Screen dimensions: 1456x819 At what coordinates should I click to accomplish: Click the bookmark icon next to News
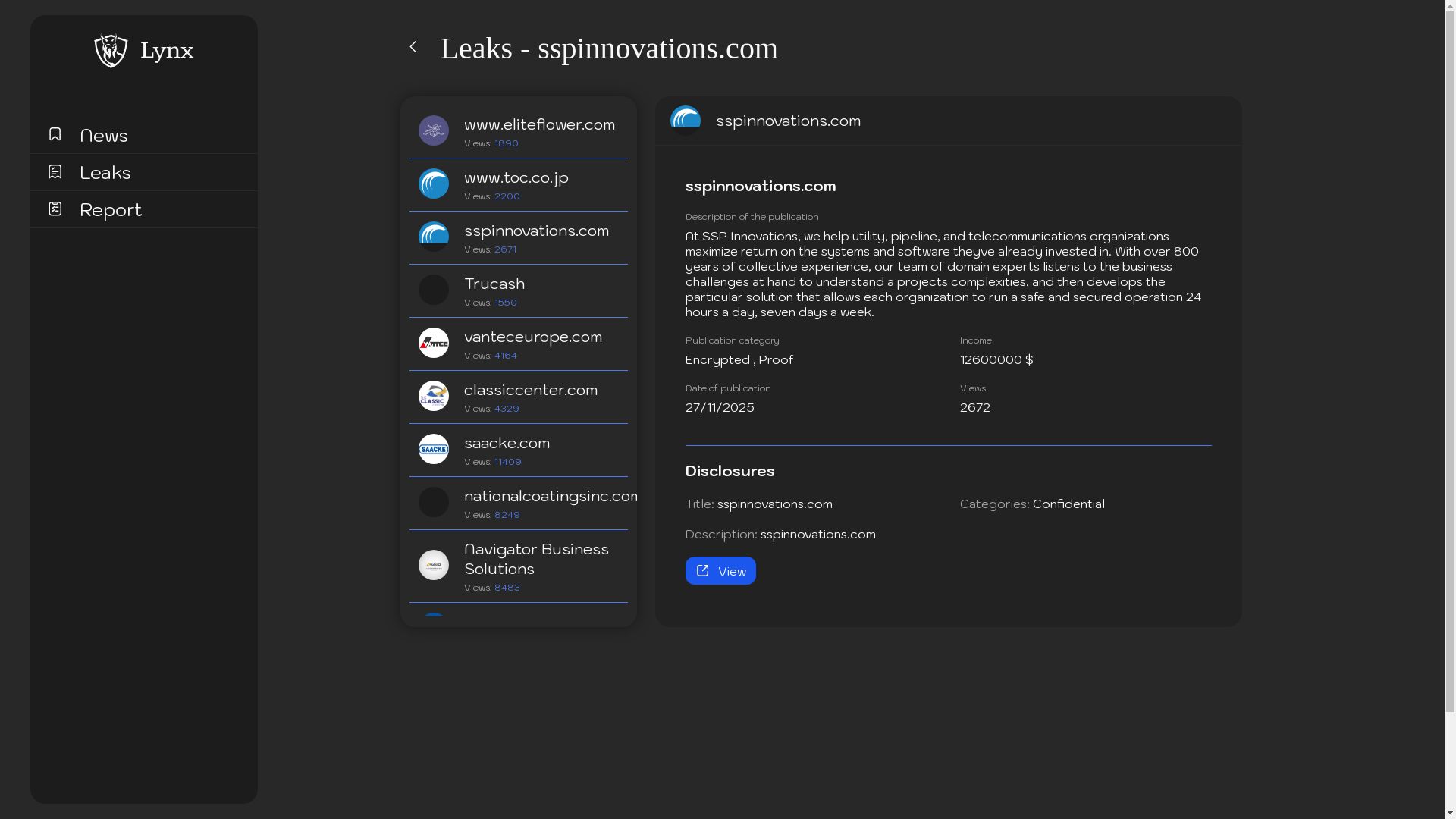pyautogui.click(x=55, y=134)
